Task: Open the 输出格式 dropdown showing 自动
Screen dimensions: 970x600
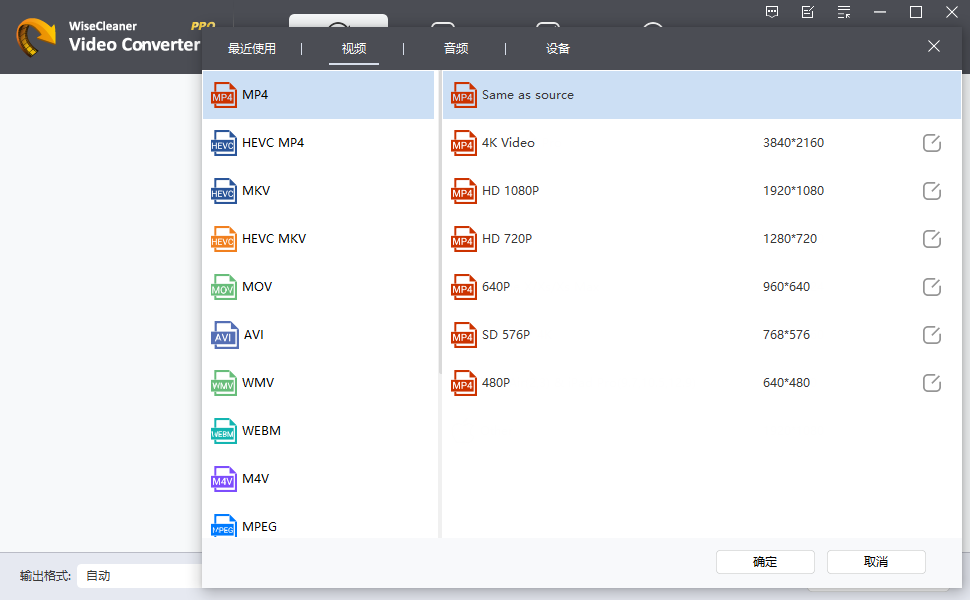Action: pos(142,576)
